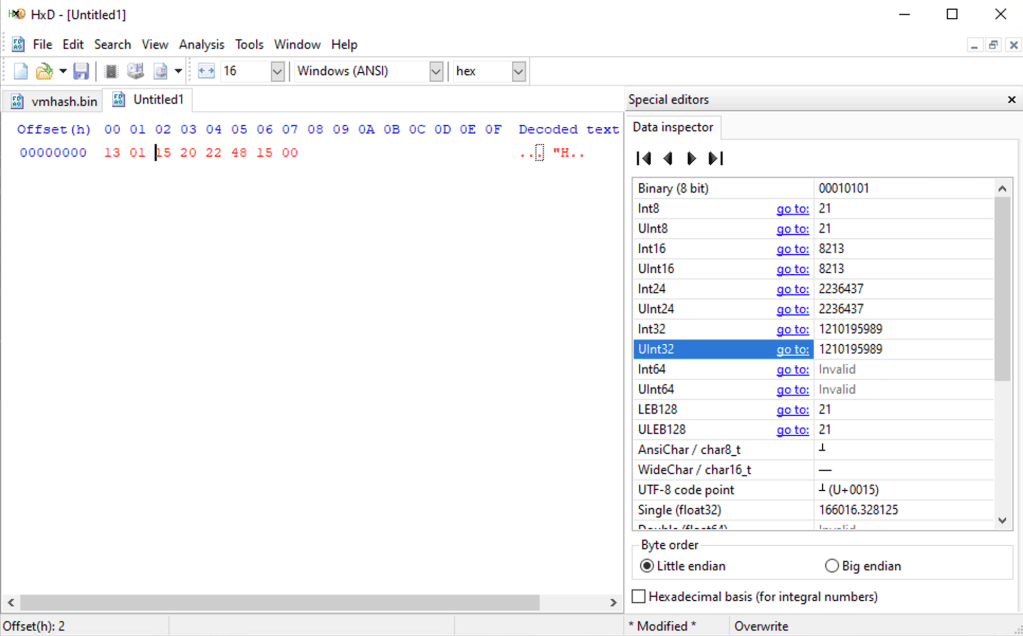Open the Analysis menu

(201, 44)
